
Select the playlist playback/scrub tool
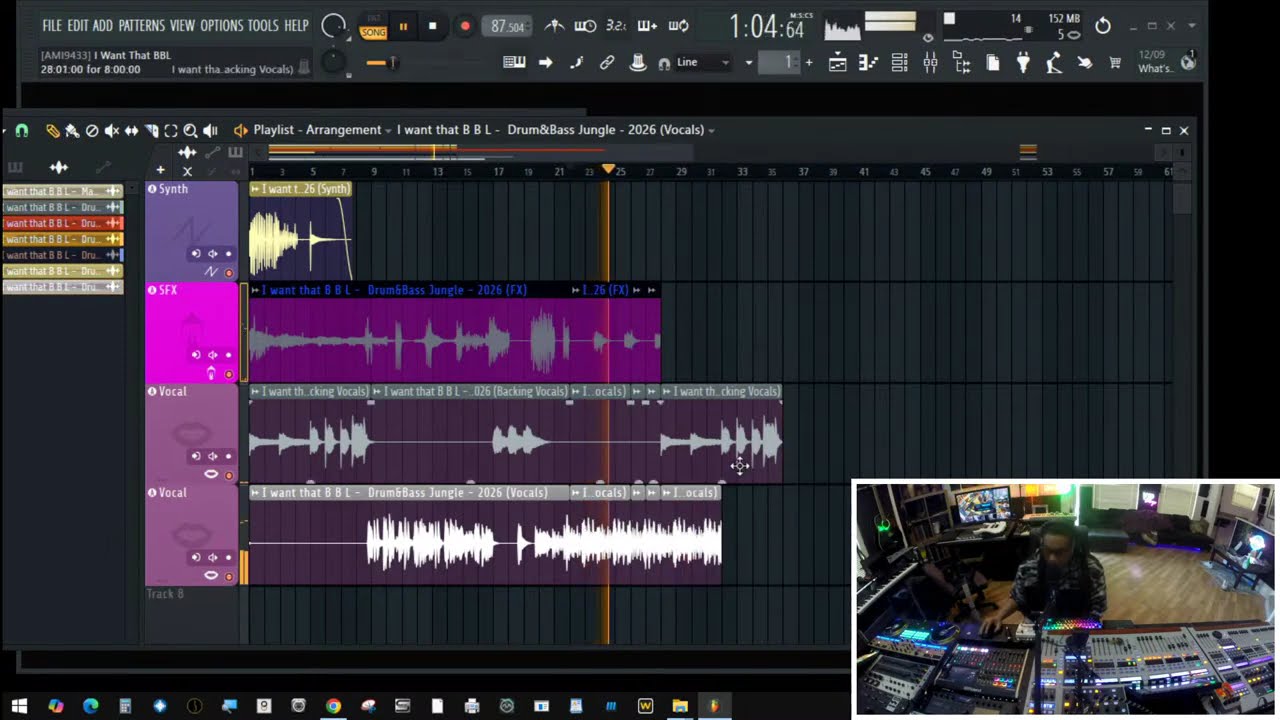click(x=210, y=130)
